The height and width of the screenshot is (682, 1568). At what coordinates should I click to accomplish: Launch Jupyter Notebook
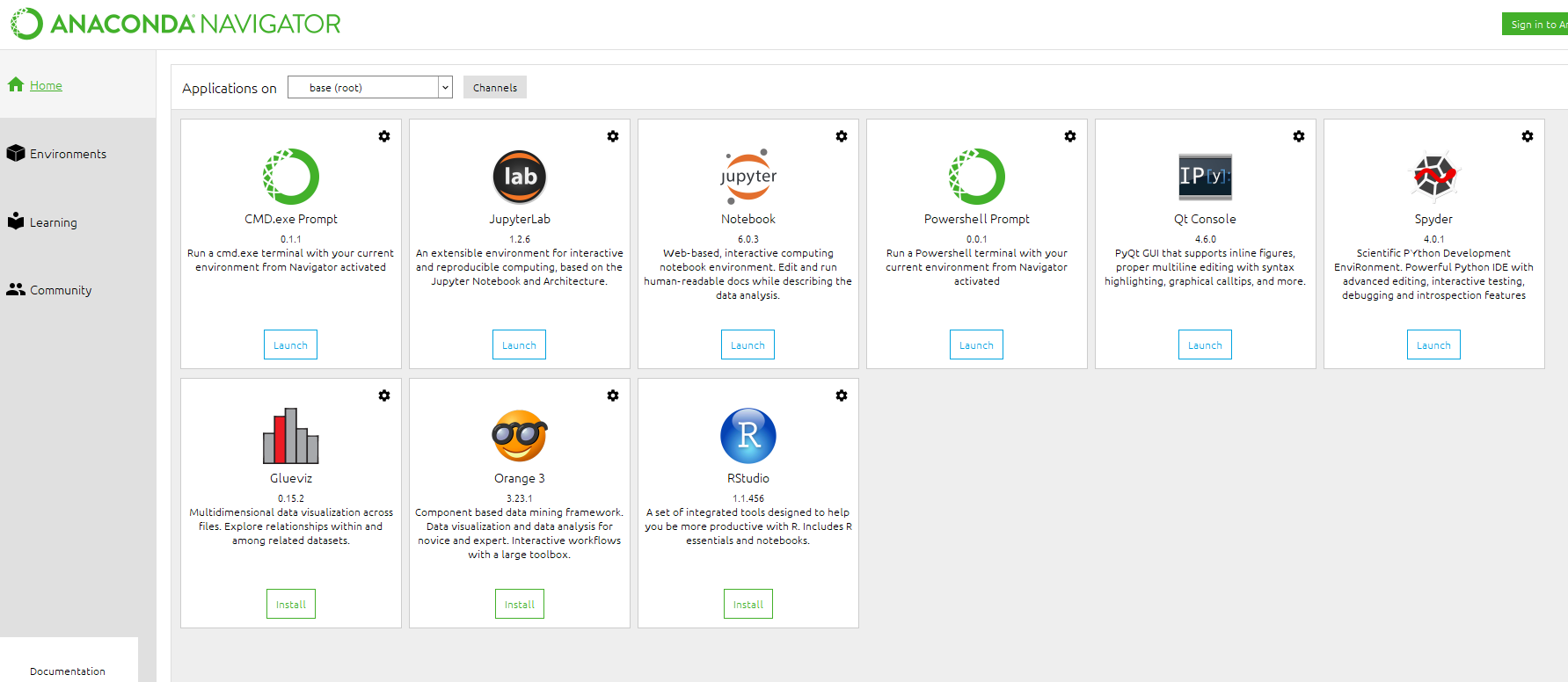748,345
